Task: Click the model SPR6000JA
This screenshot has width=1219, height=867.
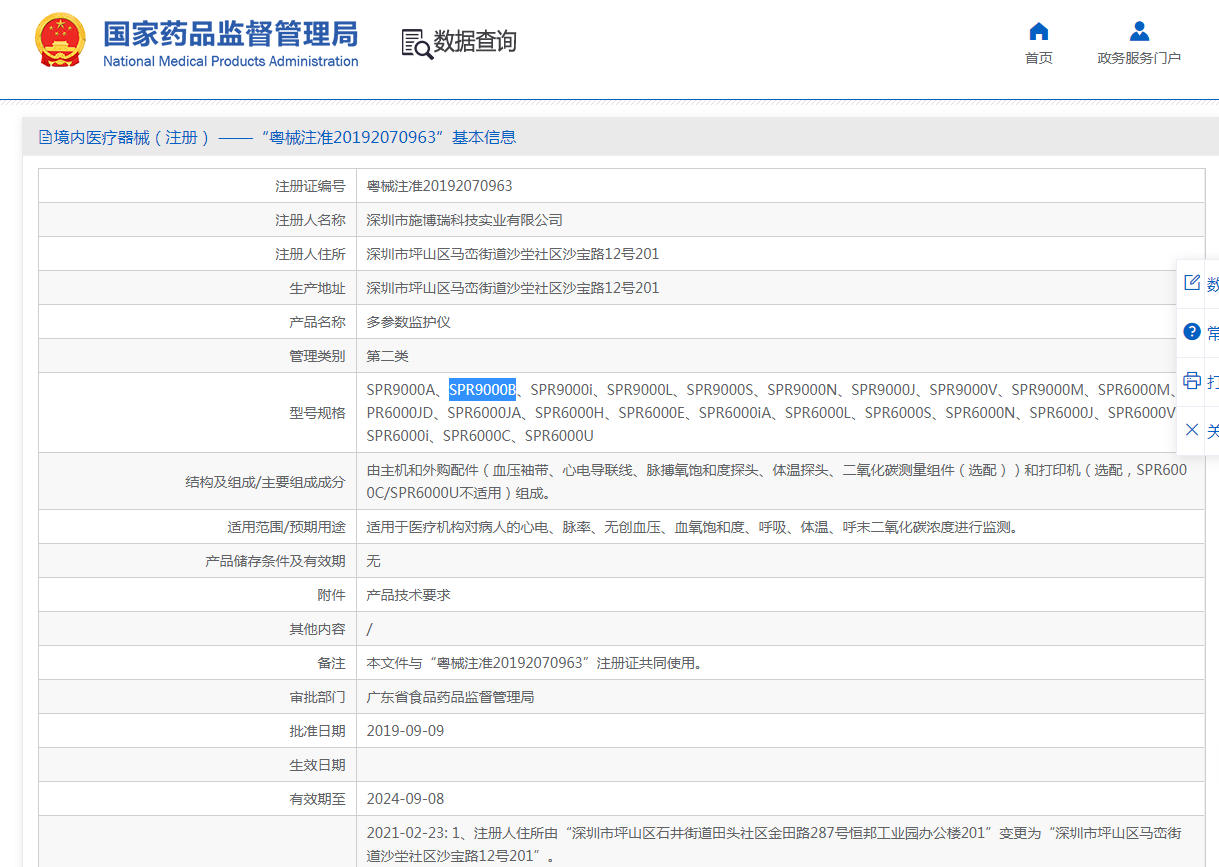Action: point(485,413)
